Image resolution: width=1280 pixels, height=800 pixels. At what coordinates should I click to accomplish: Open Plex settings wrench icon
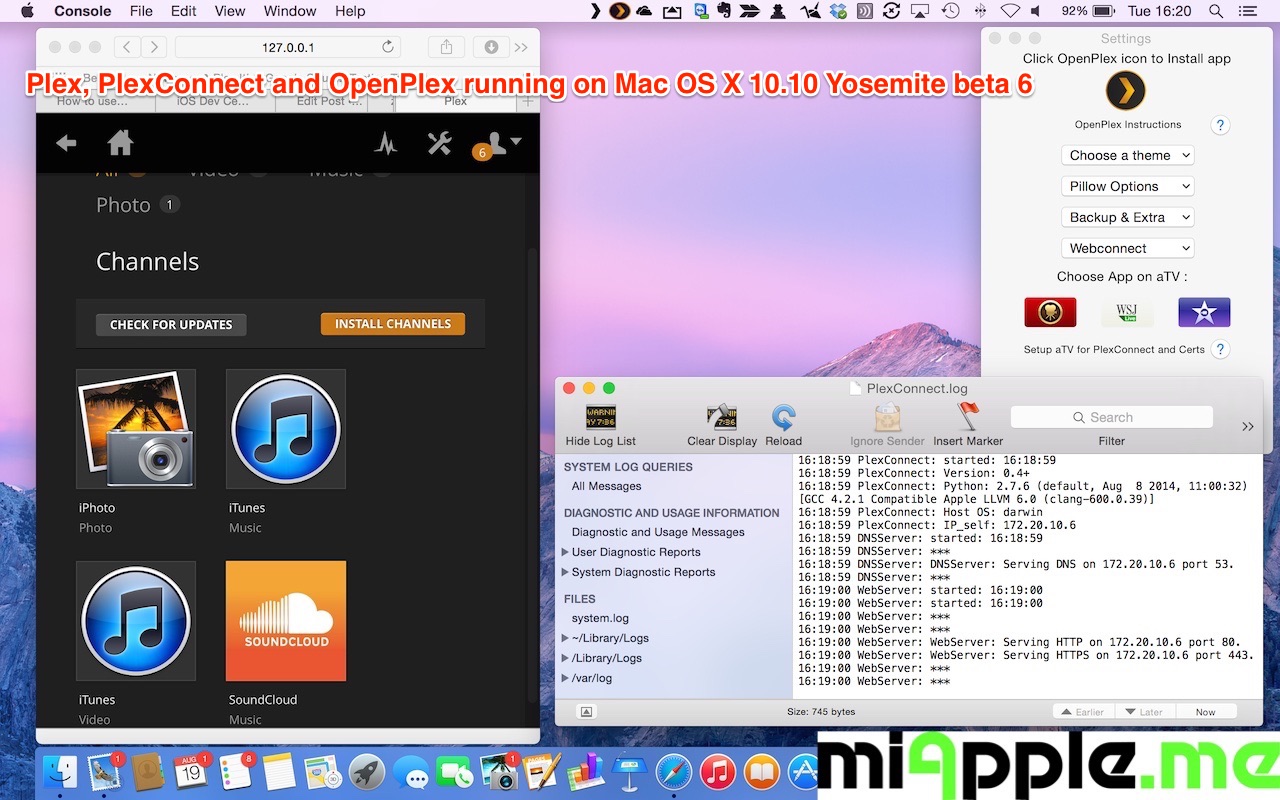tap(439, 144)
